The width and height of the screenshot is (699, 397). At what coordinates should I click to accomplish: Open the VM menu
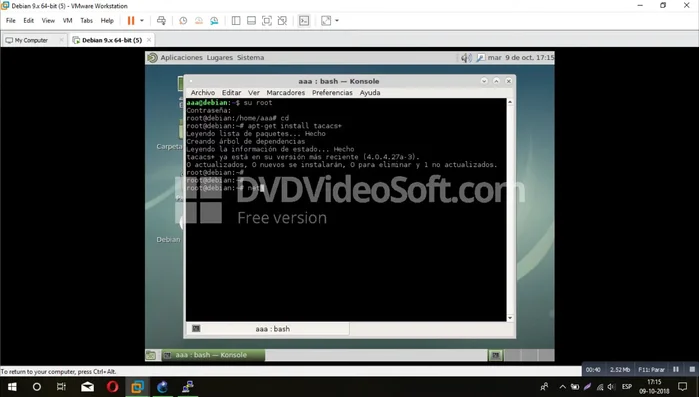coord(67,20)
